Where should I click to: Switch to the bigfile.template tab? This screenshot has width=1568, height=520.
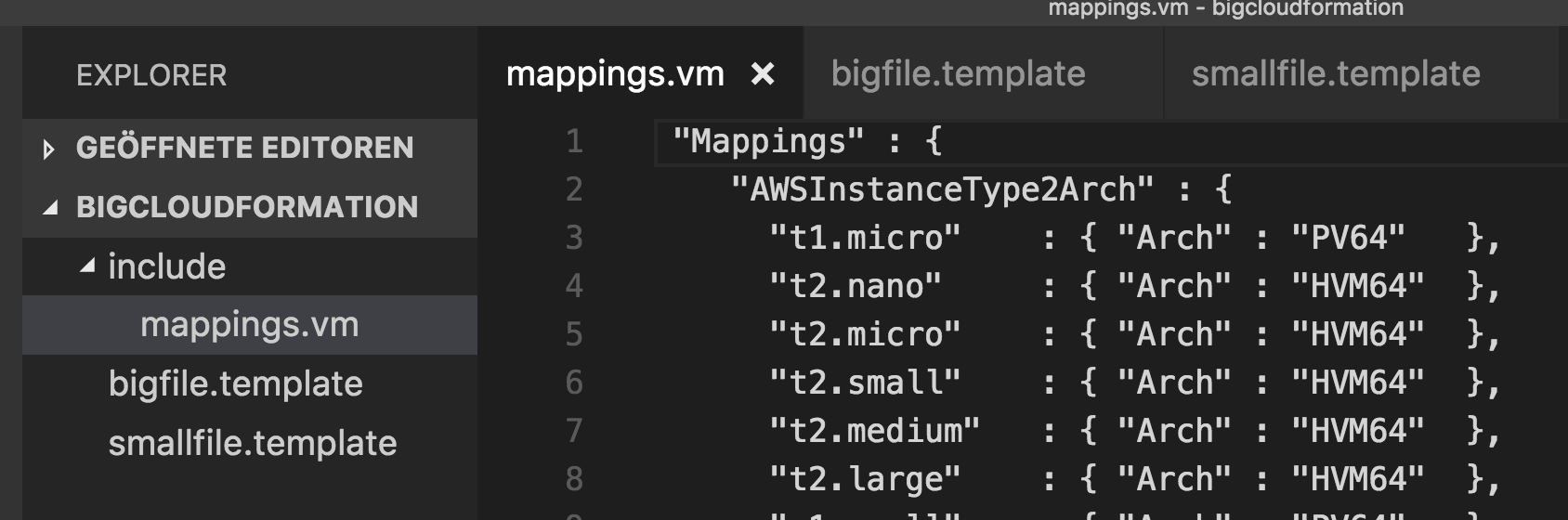click(958, 73)
